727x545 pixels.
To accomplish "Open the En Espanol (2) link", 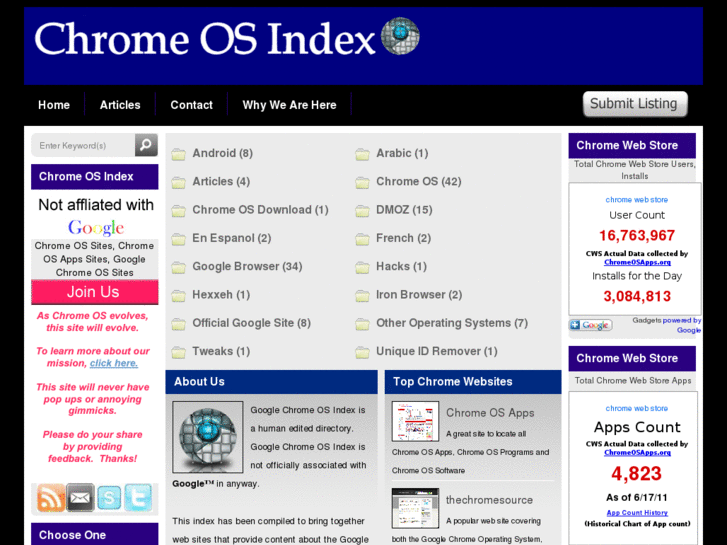I will click(x=232, y=238).
